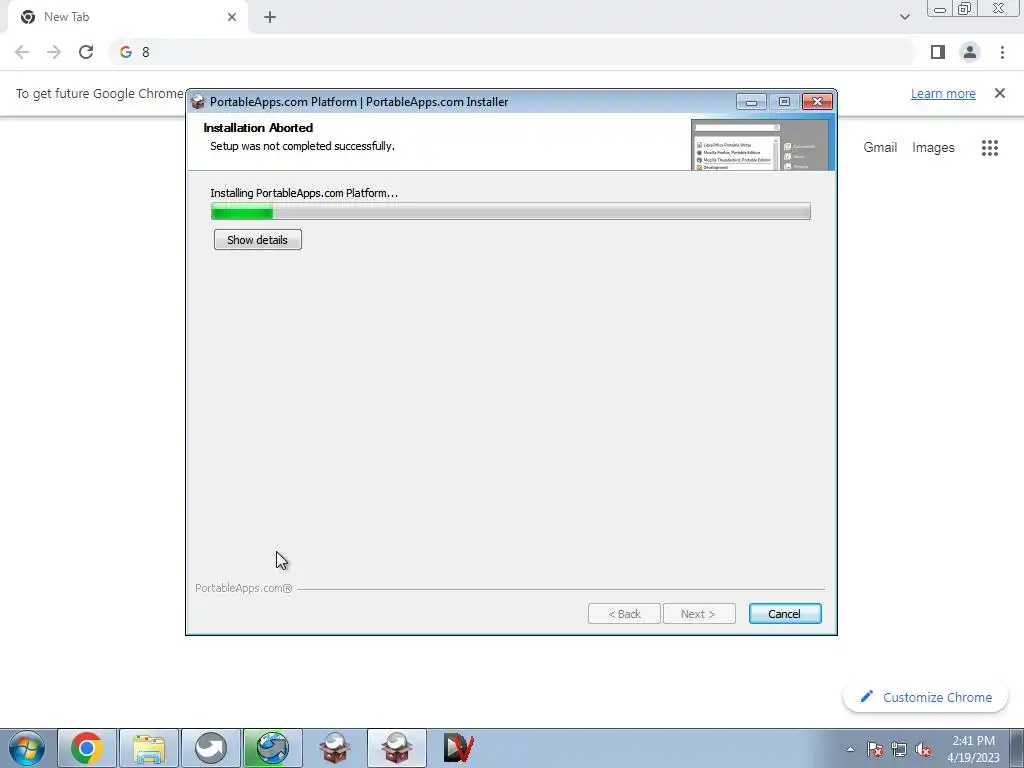Close the New Tab tab
This screenshot has height=768, width=1024.
click(x=232, y=17)
